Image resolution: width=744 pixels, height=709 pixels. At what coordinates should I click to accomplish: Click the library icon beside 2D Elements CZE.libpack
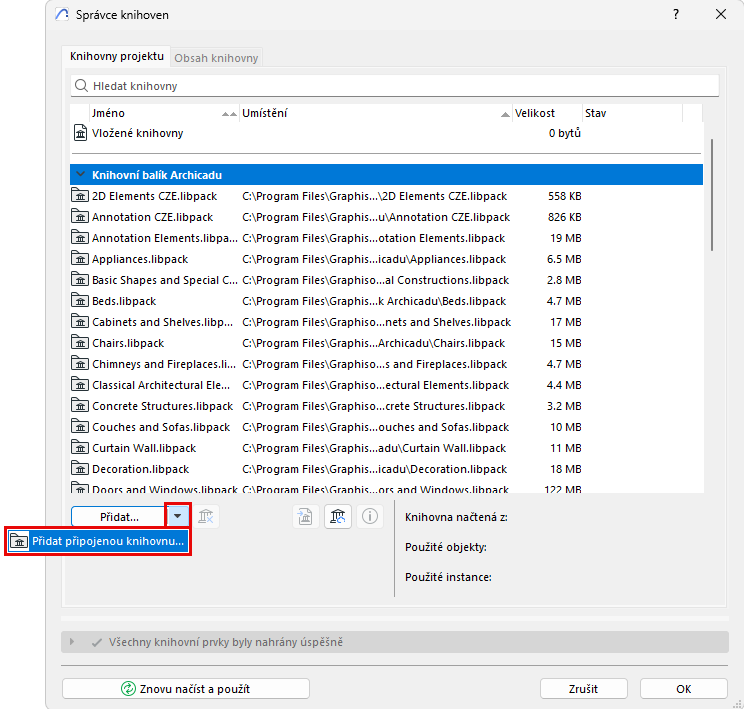click(80, 196)
